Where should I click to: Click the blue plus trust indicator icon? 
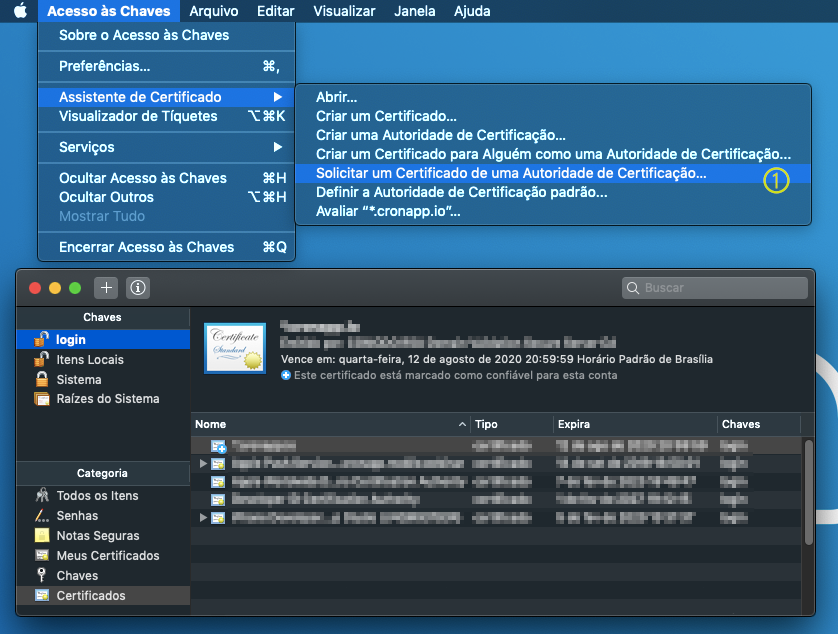point(286,375)
